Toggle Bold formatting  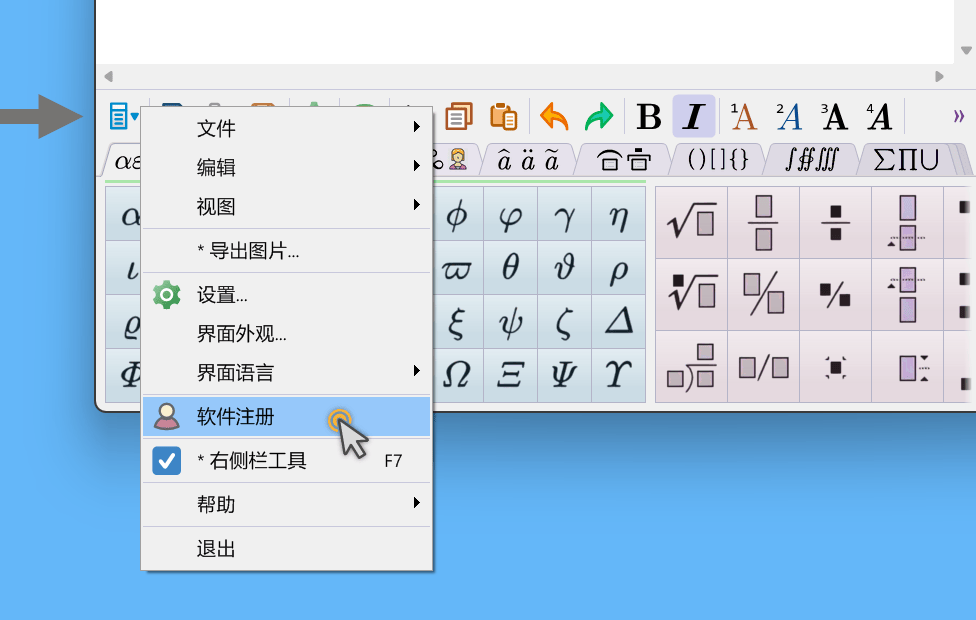(649, 117)
